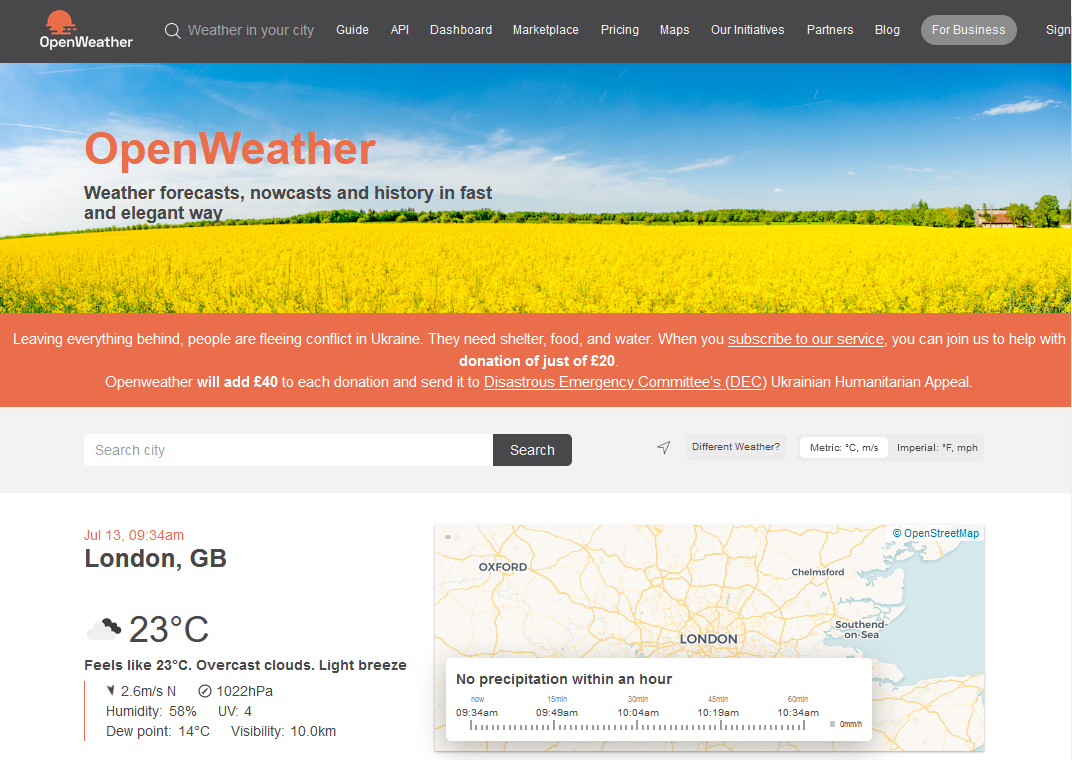Click the search magnifier icon in the navigation bar

[x=171, y=30]
